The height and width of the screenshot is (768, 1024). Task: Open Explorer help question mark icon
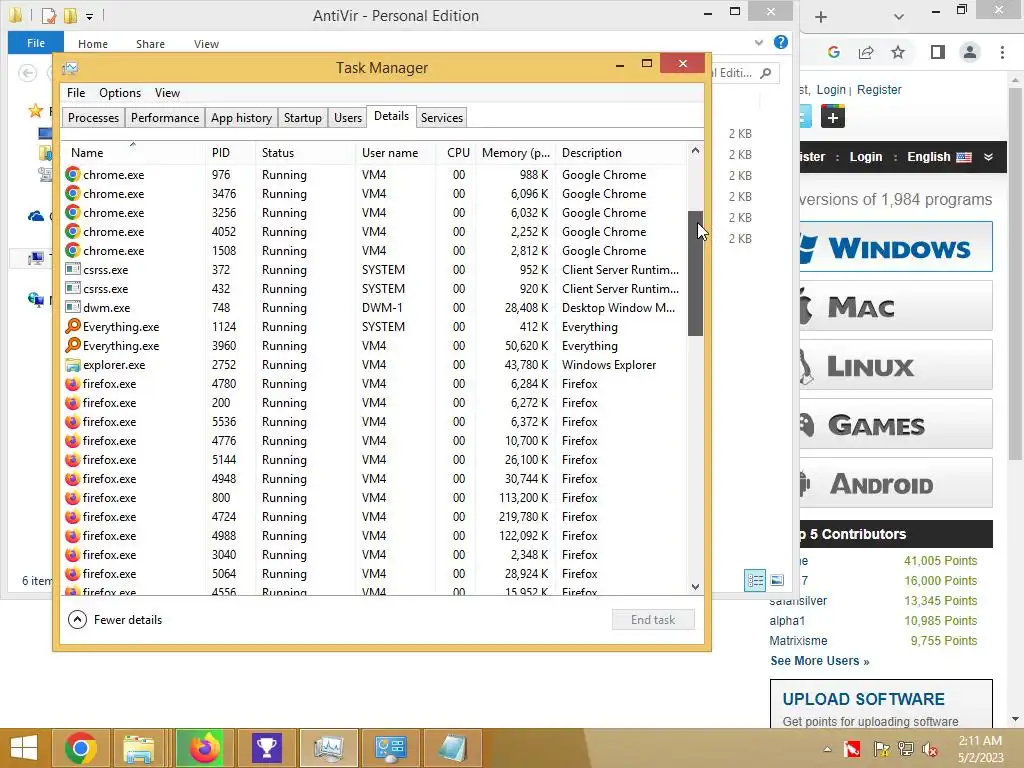(780, 42)
